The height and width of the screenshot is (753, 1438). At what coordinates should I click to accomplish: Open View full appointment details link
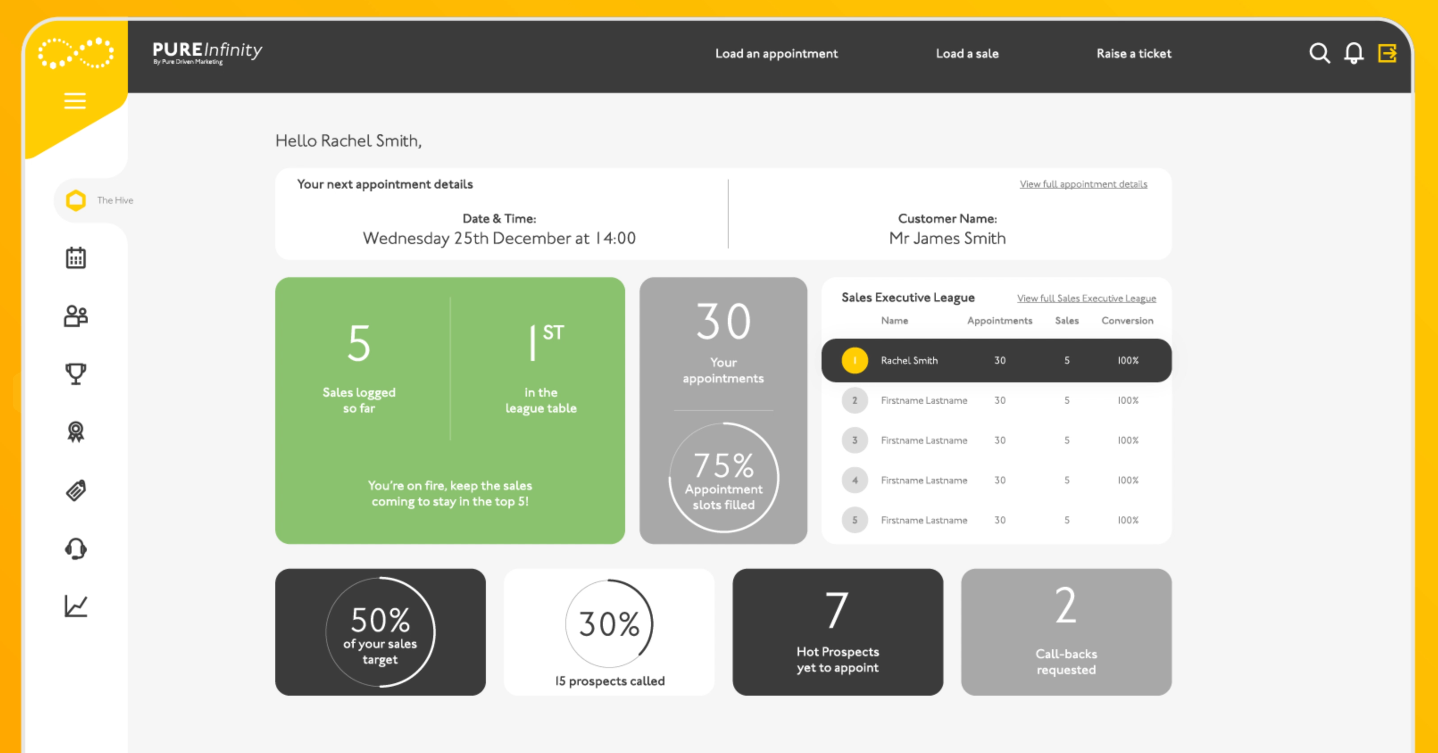pos(1083,185)
